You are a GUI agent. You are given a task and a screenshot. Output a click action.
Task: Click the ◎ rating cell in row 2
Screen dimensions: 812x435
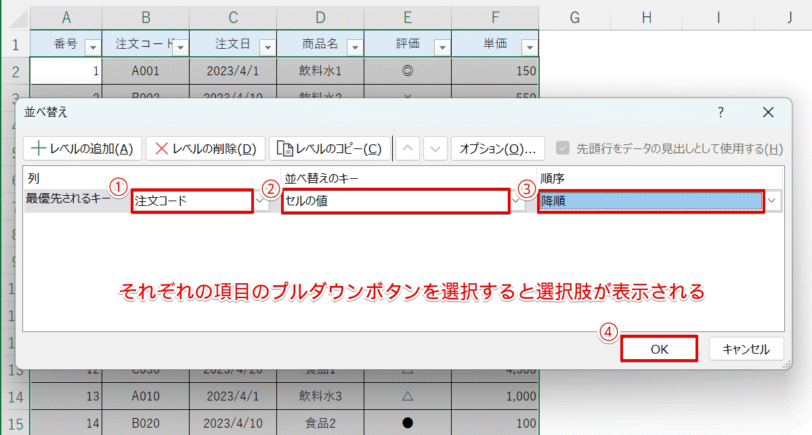(408, 71)
